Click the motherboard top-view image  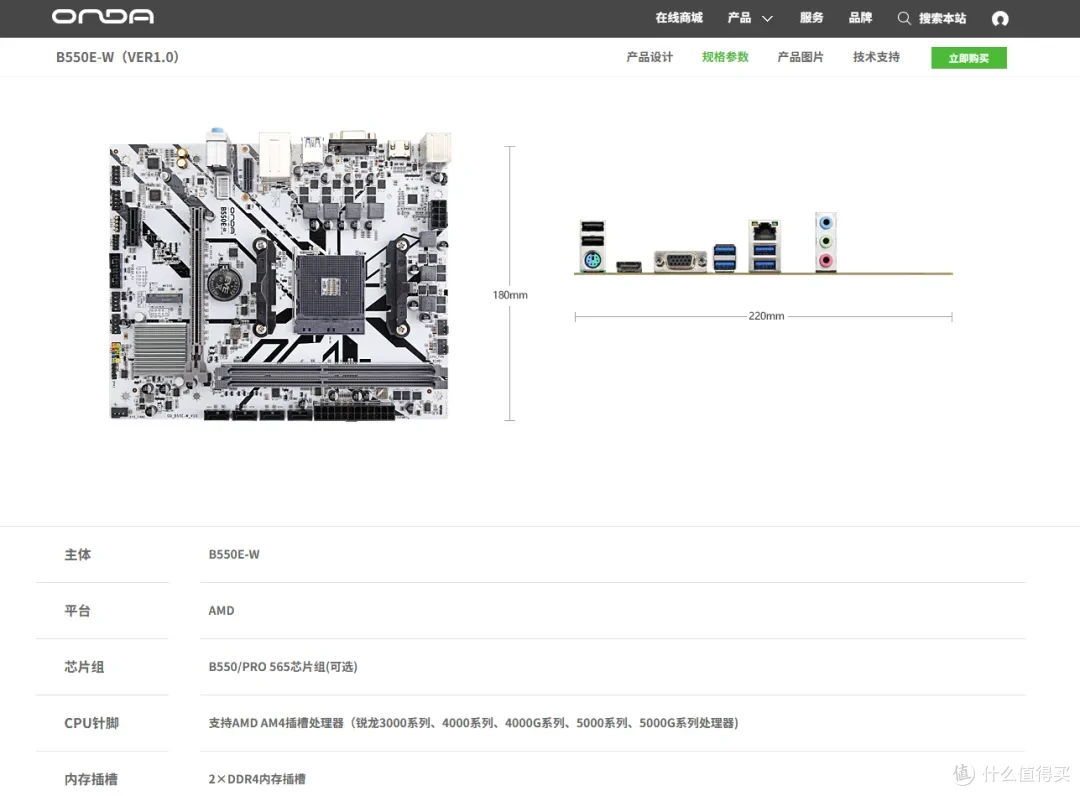tap(280, 274)
